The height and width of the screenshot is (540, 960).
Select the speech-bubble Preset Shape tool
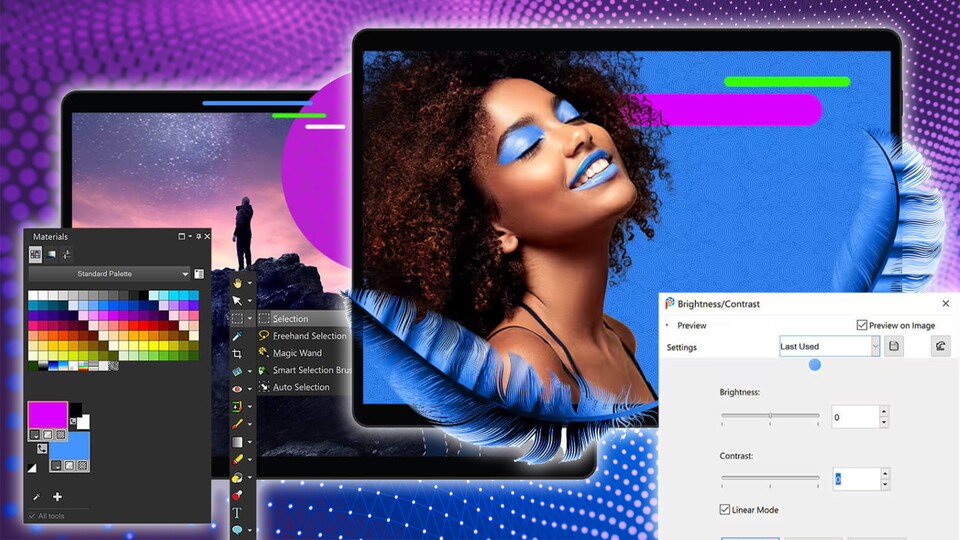point(237,529)
